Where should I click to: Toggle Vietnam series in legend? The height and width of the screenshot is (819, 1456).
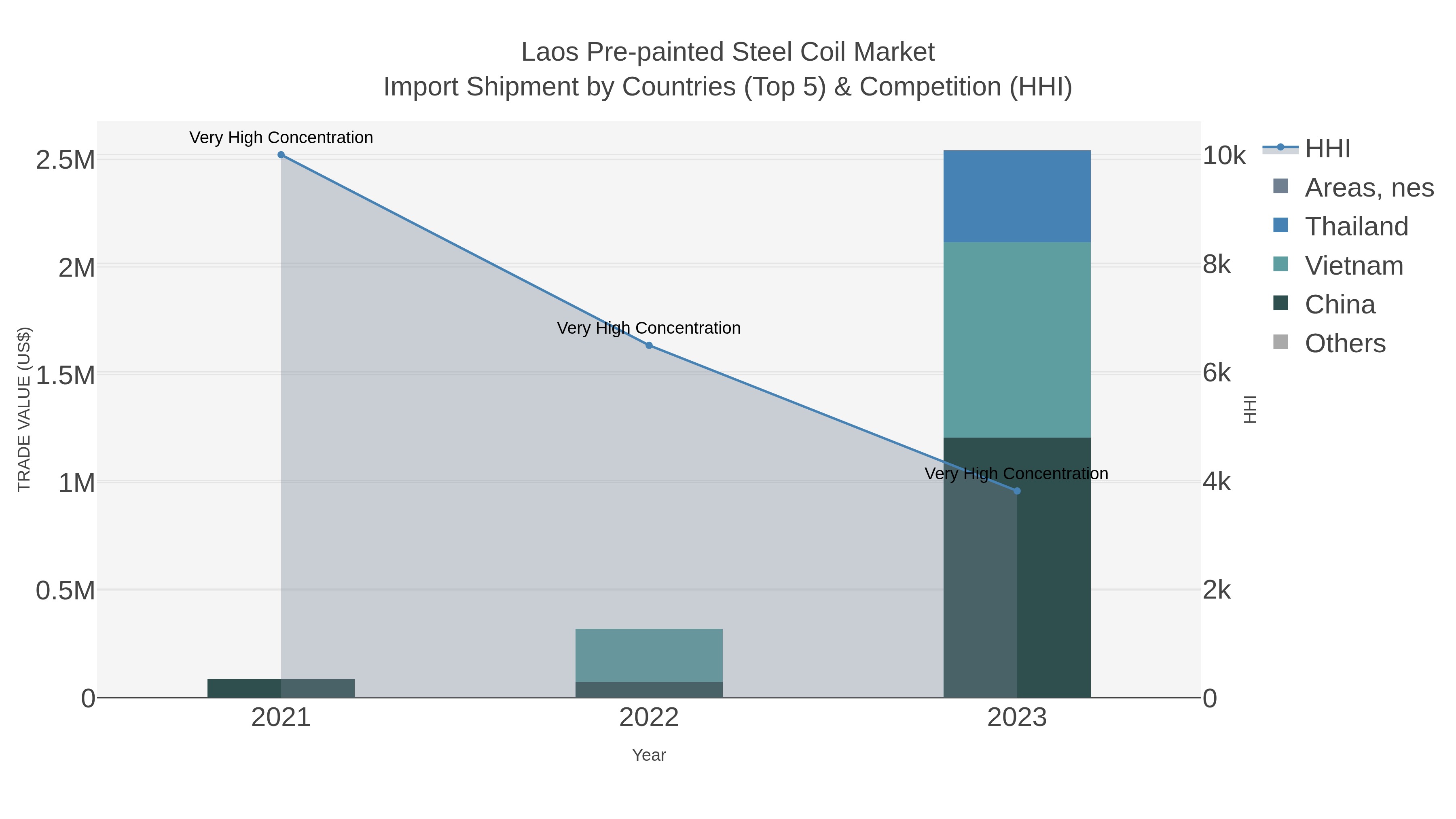click(x=1337, y=266)
